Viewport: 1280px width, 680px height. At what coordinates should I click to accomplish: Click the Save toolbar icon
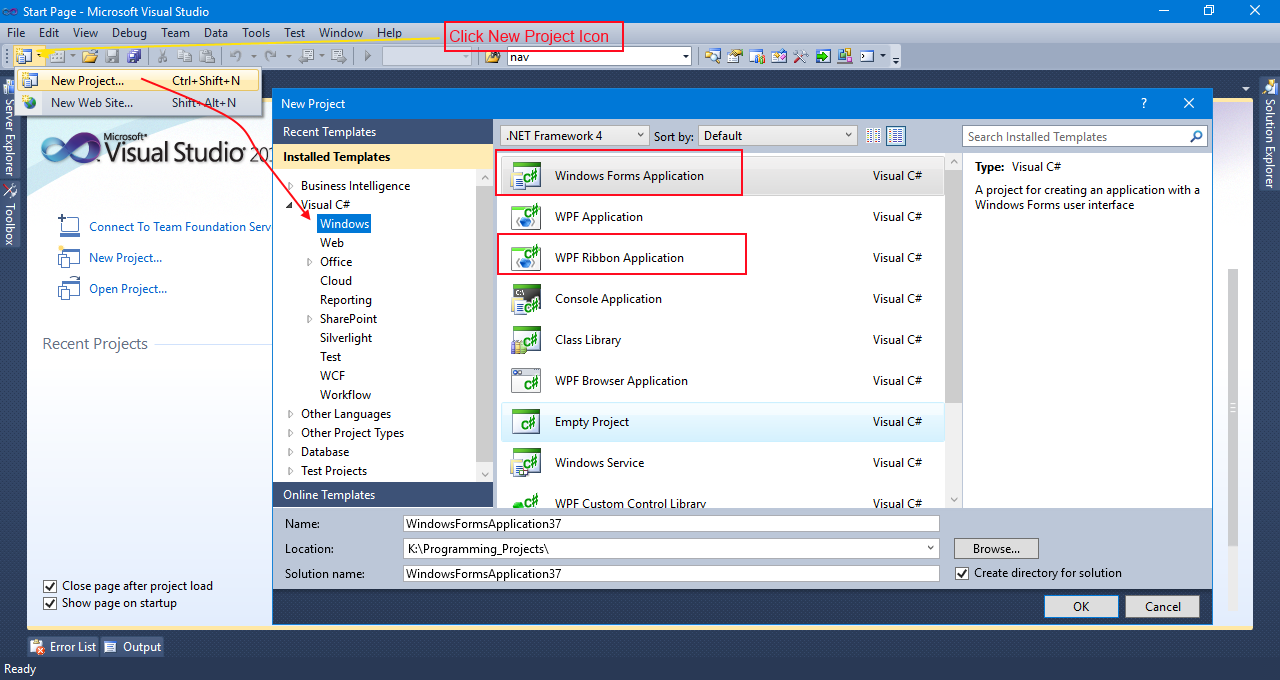point(112,56)
